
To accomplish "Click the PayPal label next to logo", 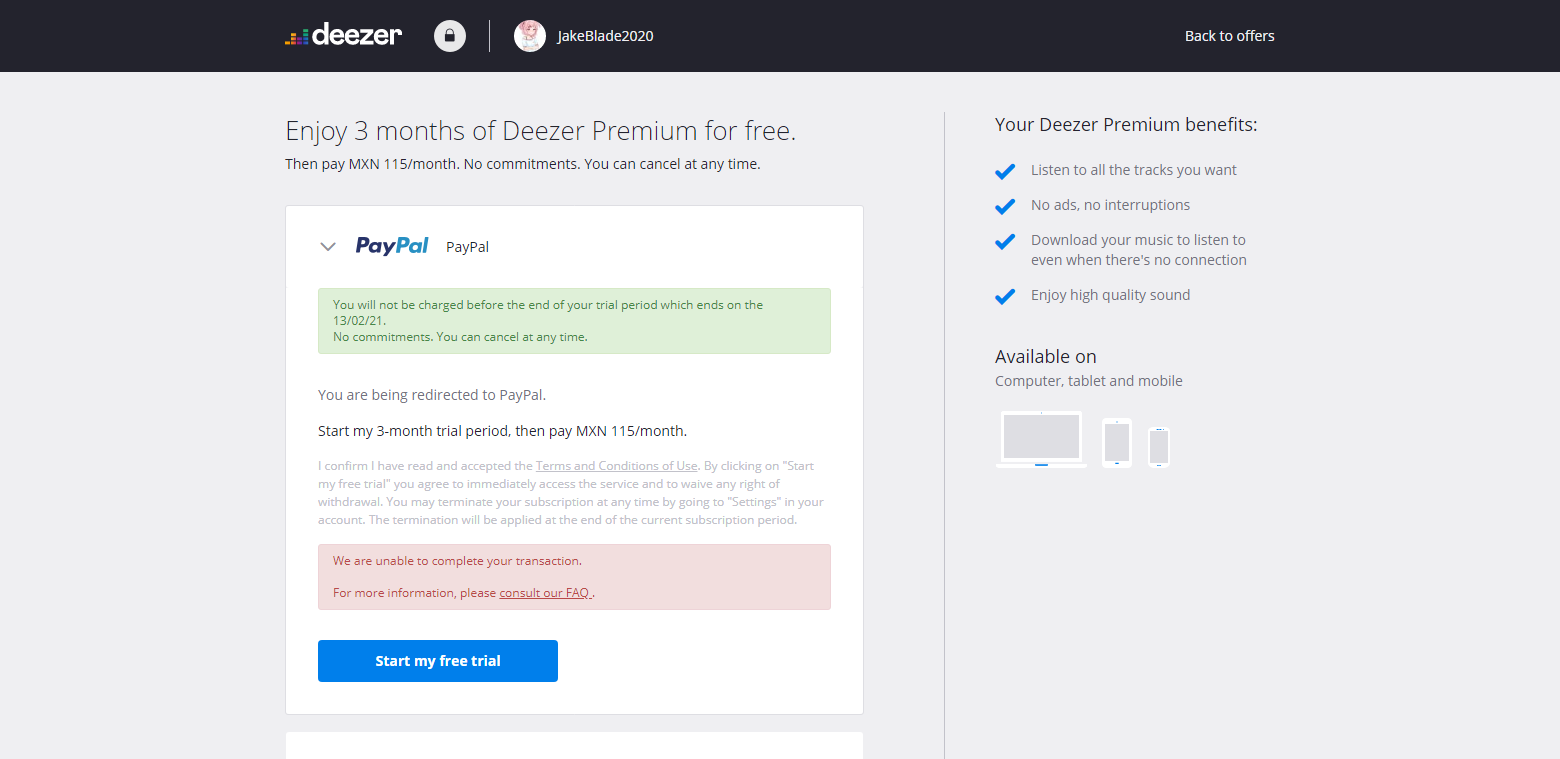I will pos(467,247).
